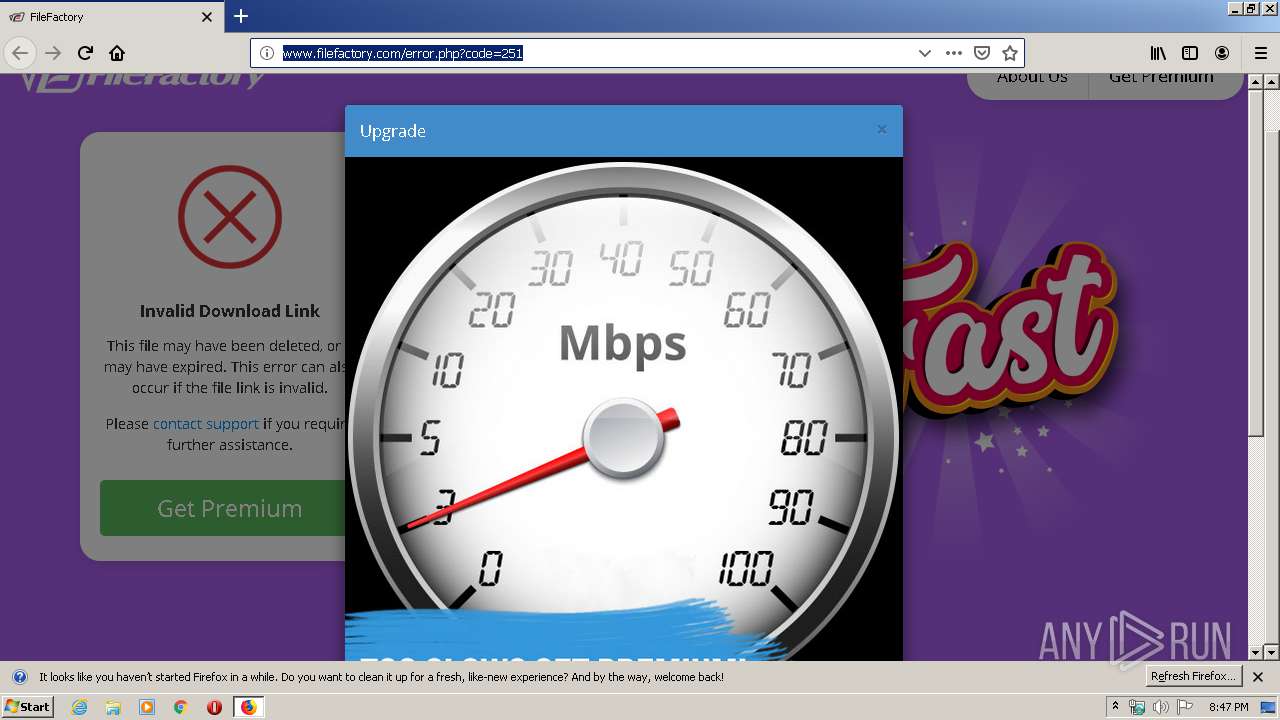
Task: Click the Invalid Download Link heading
Action: tap(230, 311)
